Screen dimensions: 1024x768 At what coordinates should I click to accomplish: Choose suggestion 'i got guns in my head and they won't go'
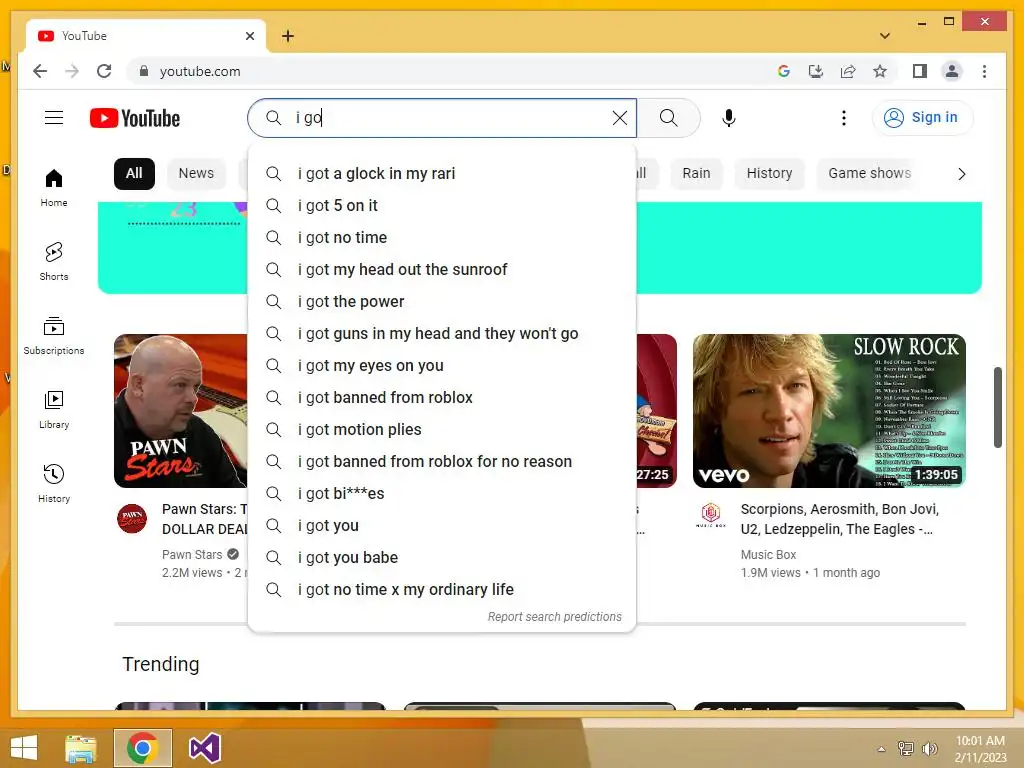tap(442, 334)
